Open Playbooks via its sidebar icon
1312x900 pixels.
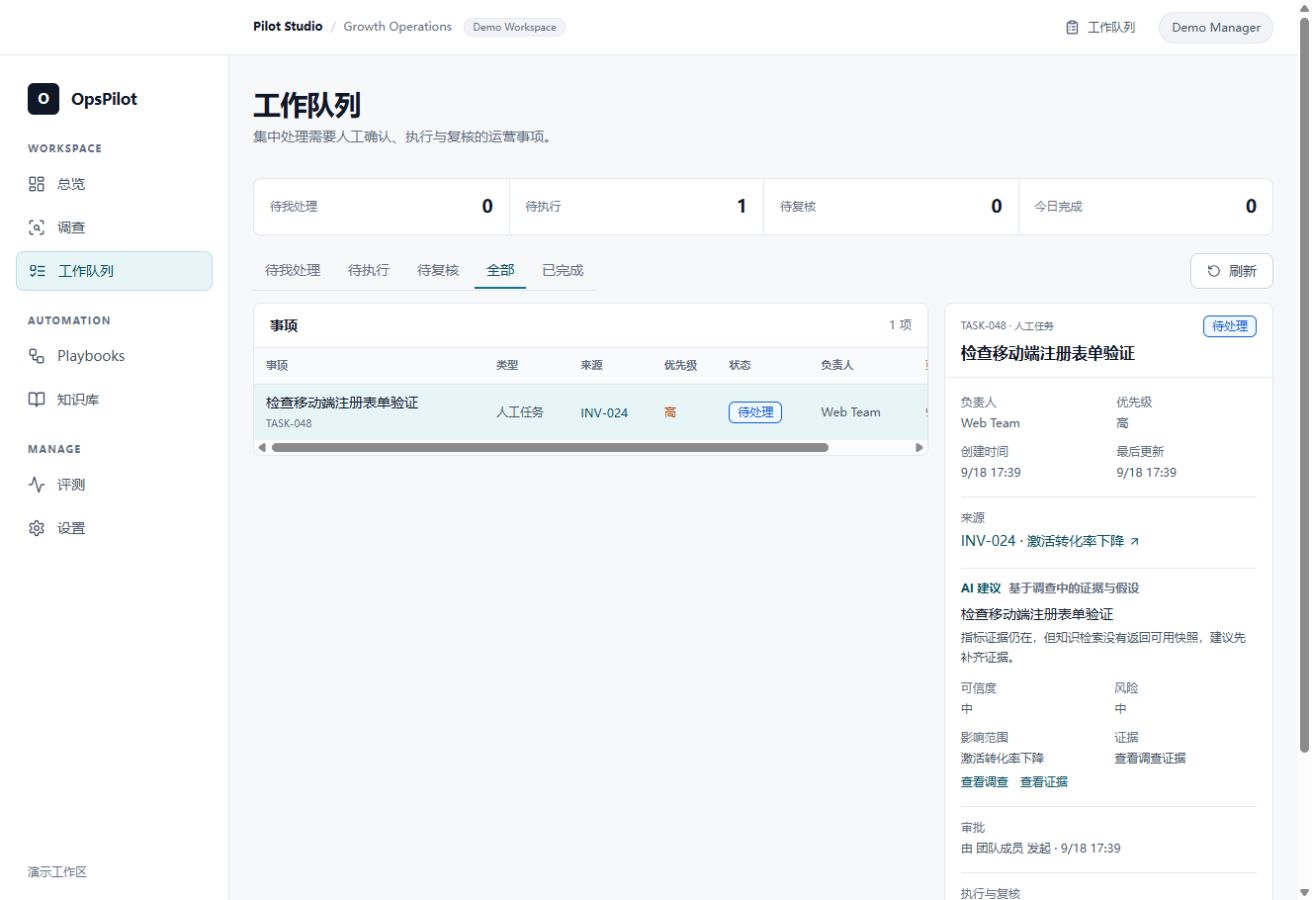click(37, 356)
